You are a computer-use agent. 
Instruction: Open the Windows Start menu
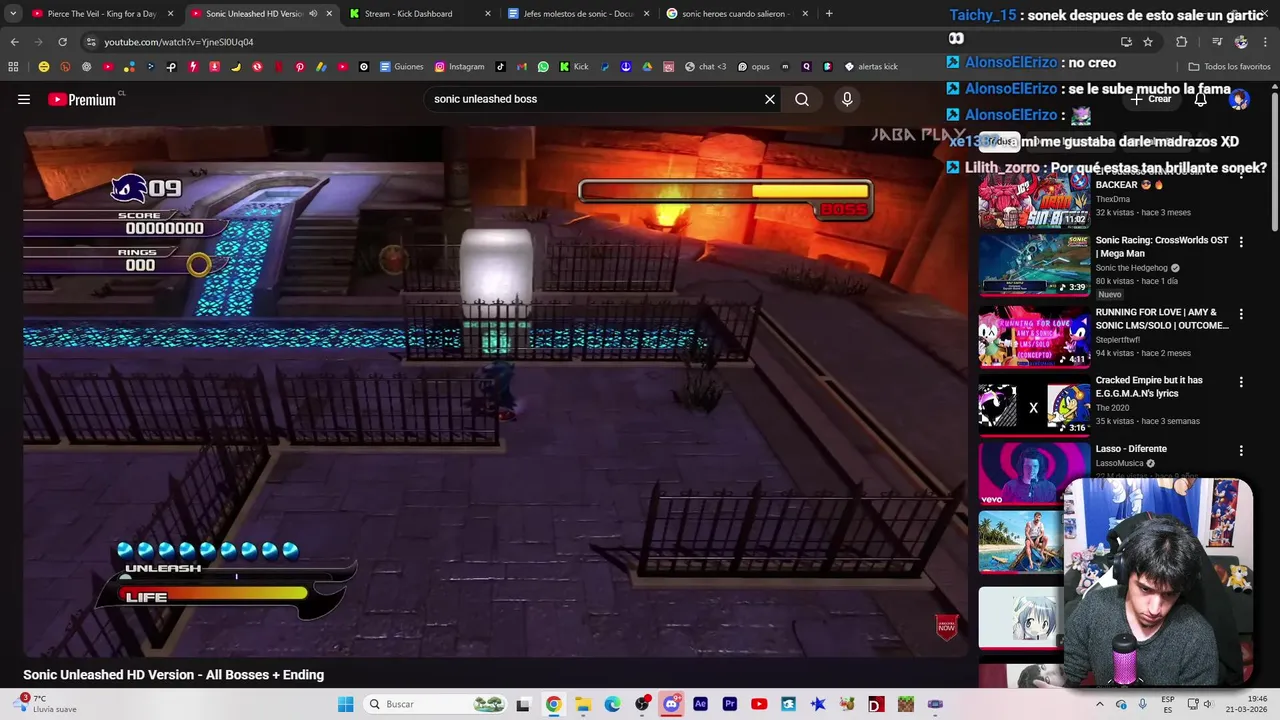346,704
